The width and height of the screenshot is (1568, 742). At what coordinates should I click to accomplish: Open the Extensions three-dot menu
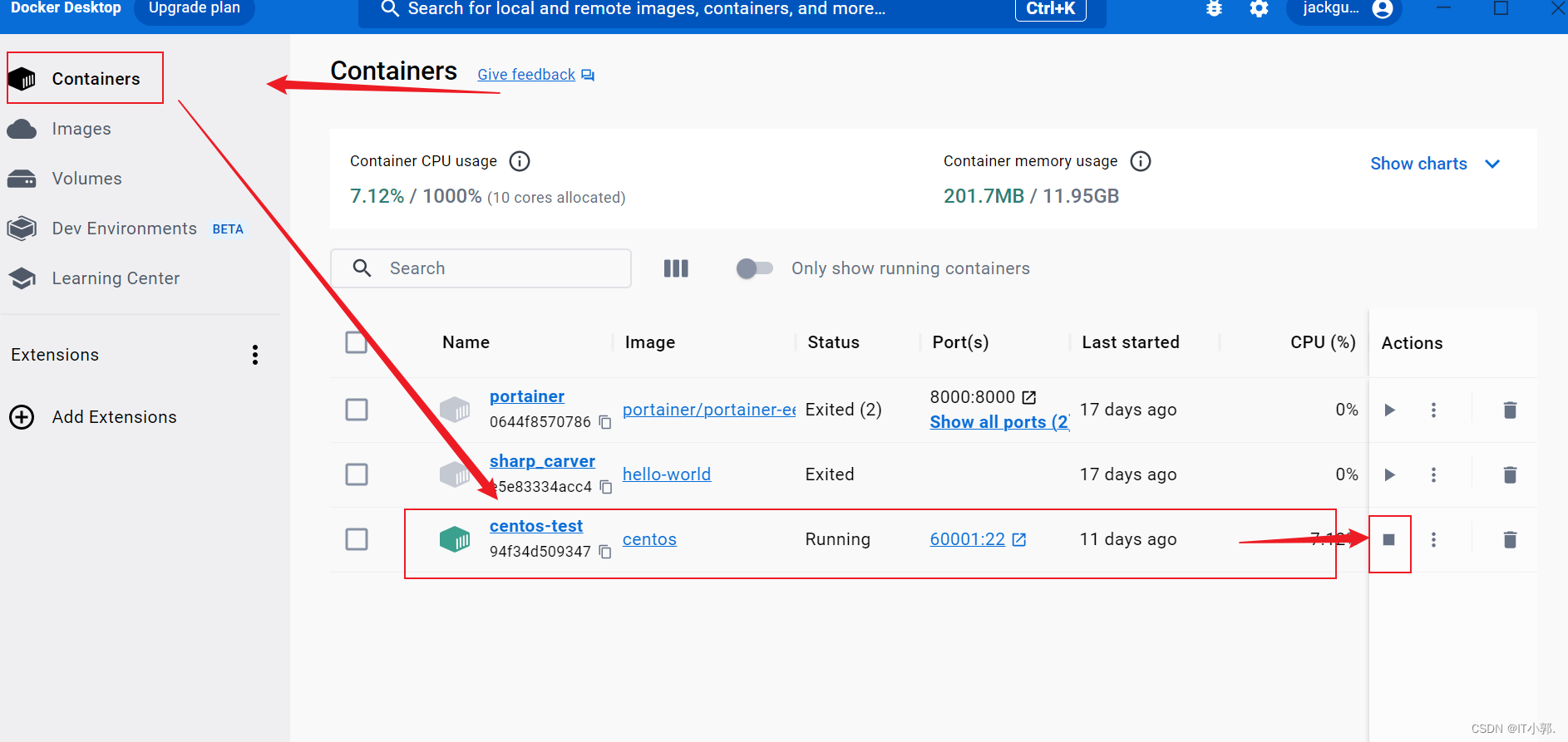[x=255, y=355]
